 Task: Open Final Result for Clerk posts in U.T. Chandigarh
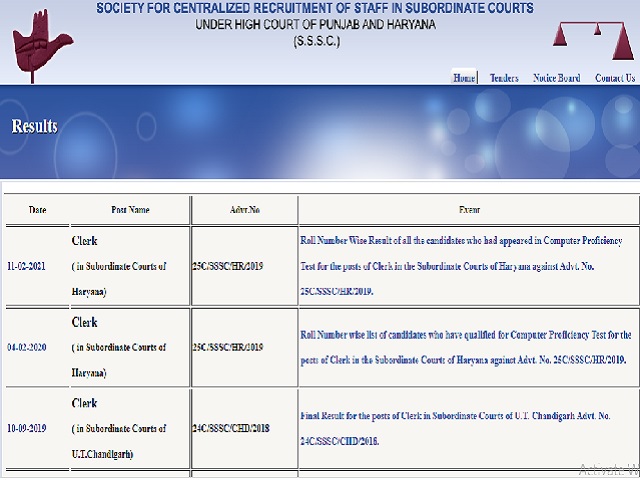[x=455, y=428]
